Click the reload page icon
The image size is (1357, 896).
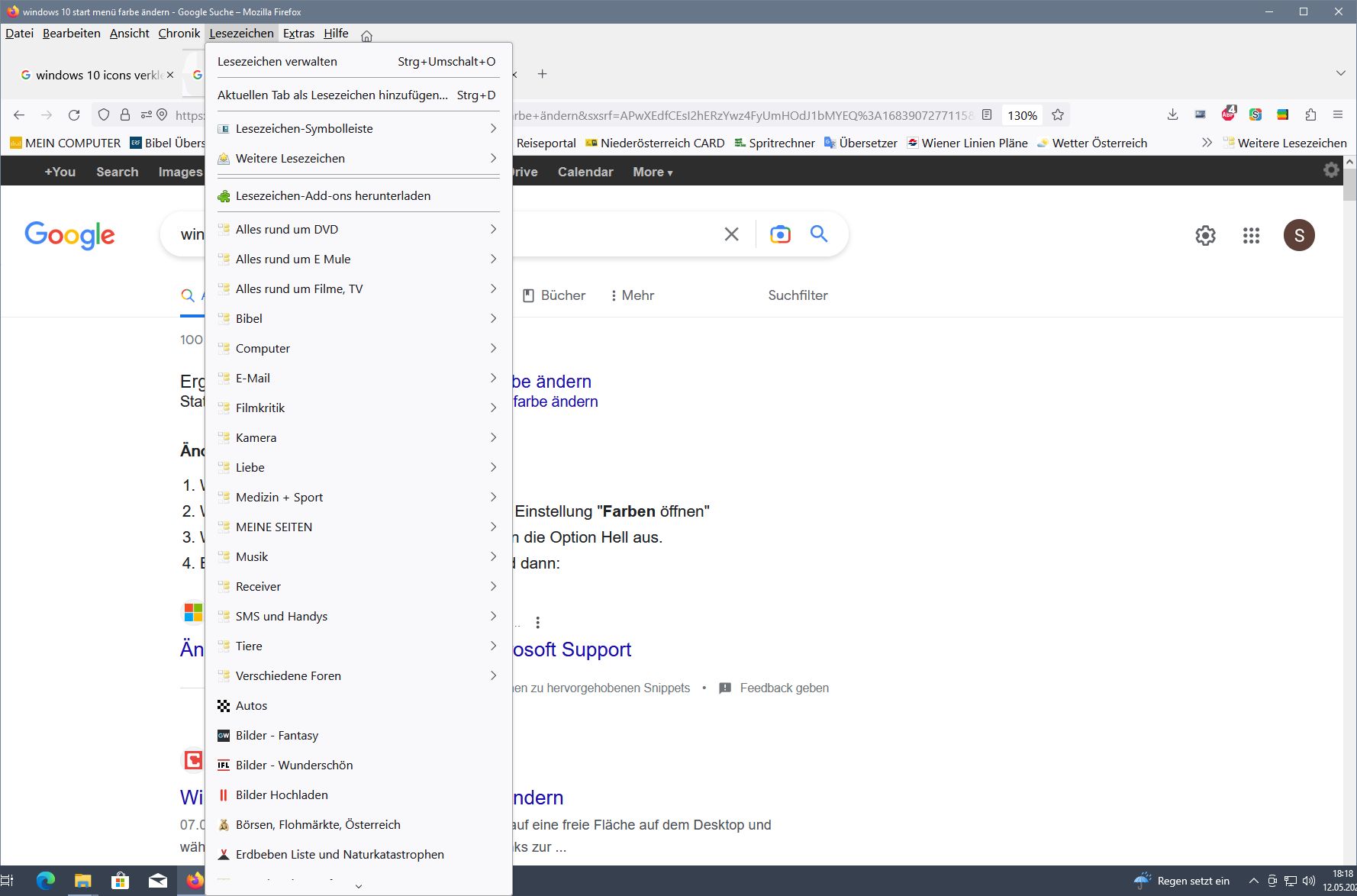click(74, 115)
